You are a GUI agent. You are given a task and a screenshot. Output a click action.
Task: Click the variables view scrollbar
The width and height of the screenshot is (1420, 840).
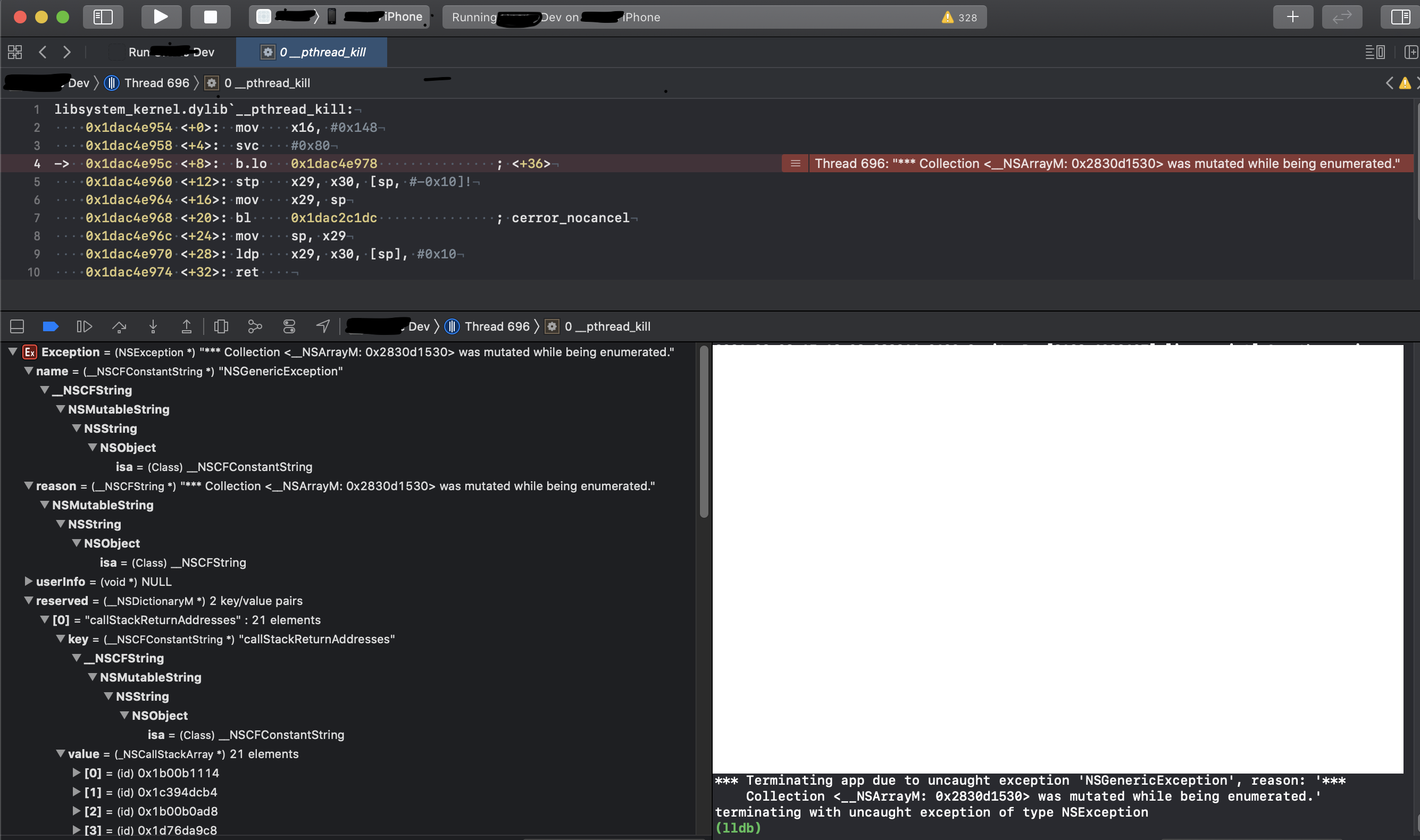[x=704, y=431]
